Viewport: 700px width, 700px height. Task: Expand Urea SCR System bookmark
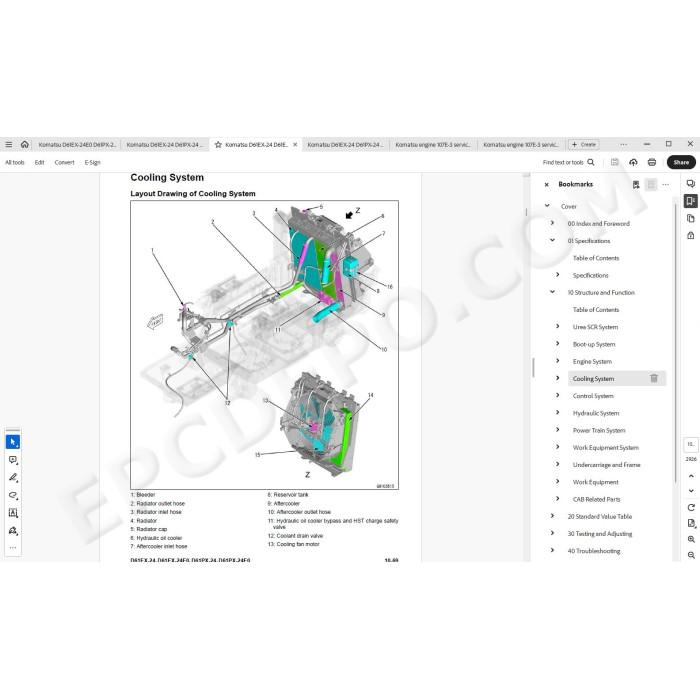click(558, 326)
